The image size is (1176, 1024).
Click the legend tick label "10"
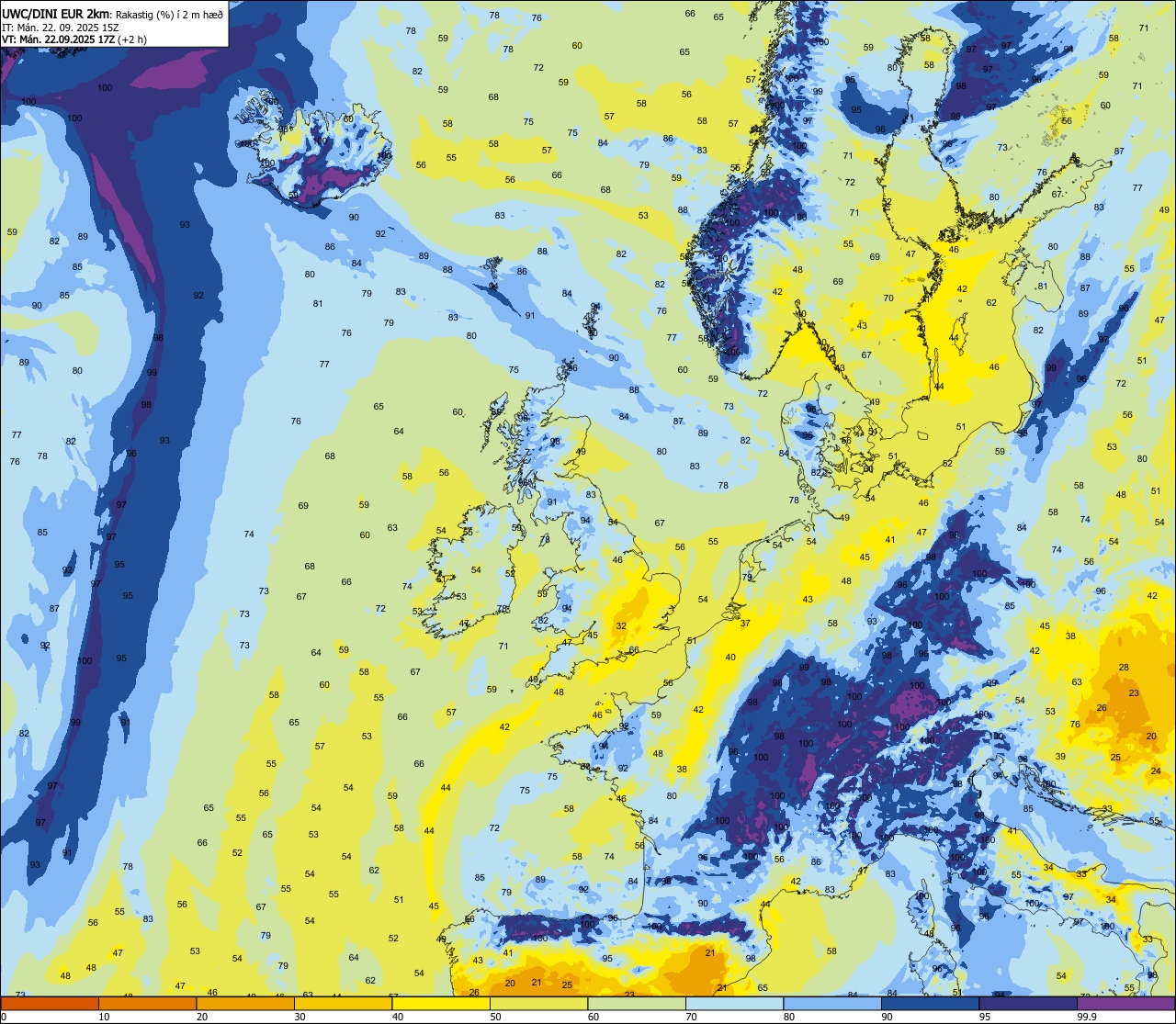104,1017
